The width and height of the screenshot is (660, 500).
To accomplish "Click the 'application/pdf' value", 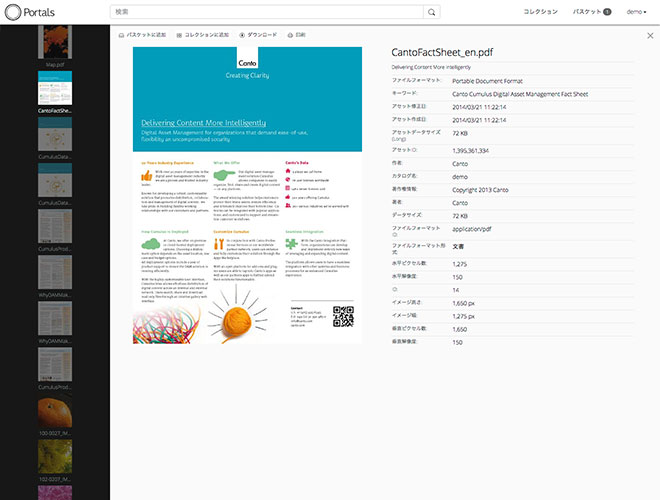I will [x=472, y=229].
